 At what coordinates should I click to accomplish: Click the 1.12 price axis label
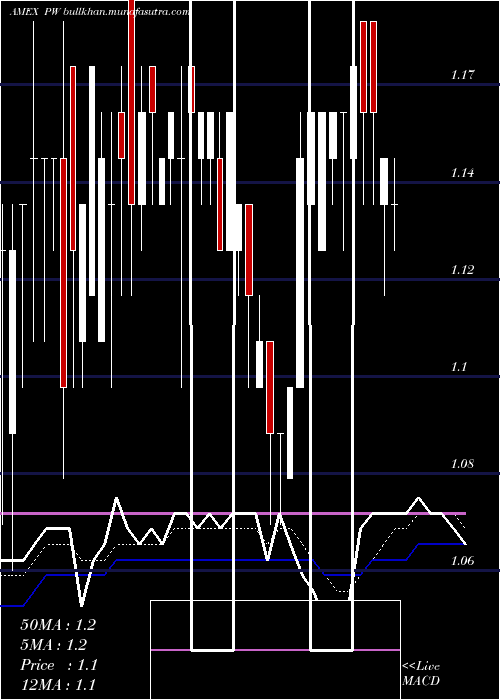pos(462,270)
